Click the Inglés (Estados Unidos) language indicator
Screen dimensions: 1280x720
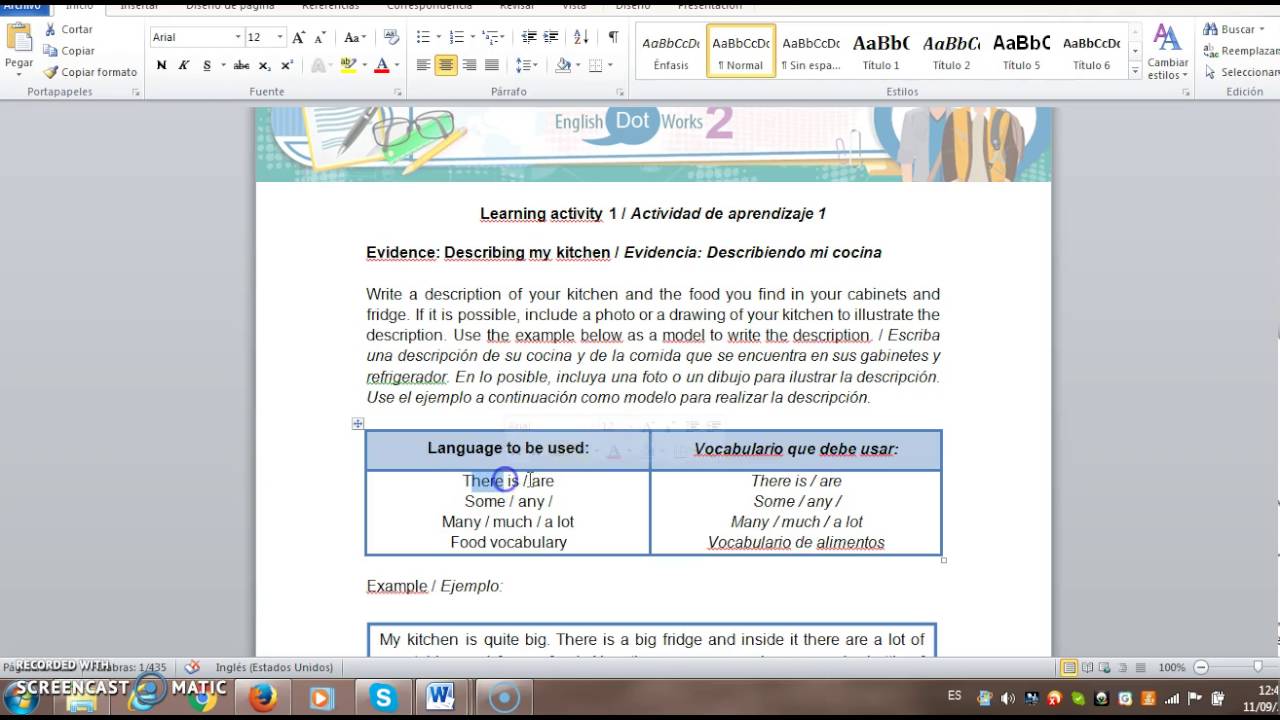pos(274,667)
